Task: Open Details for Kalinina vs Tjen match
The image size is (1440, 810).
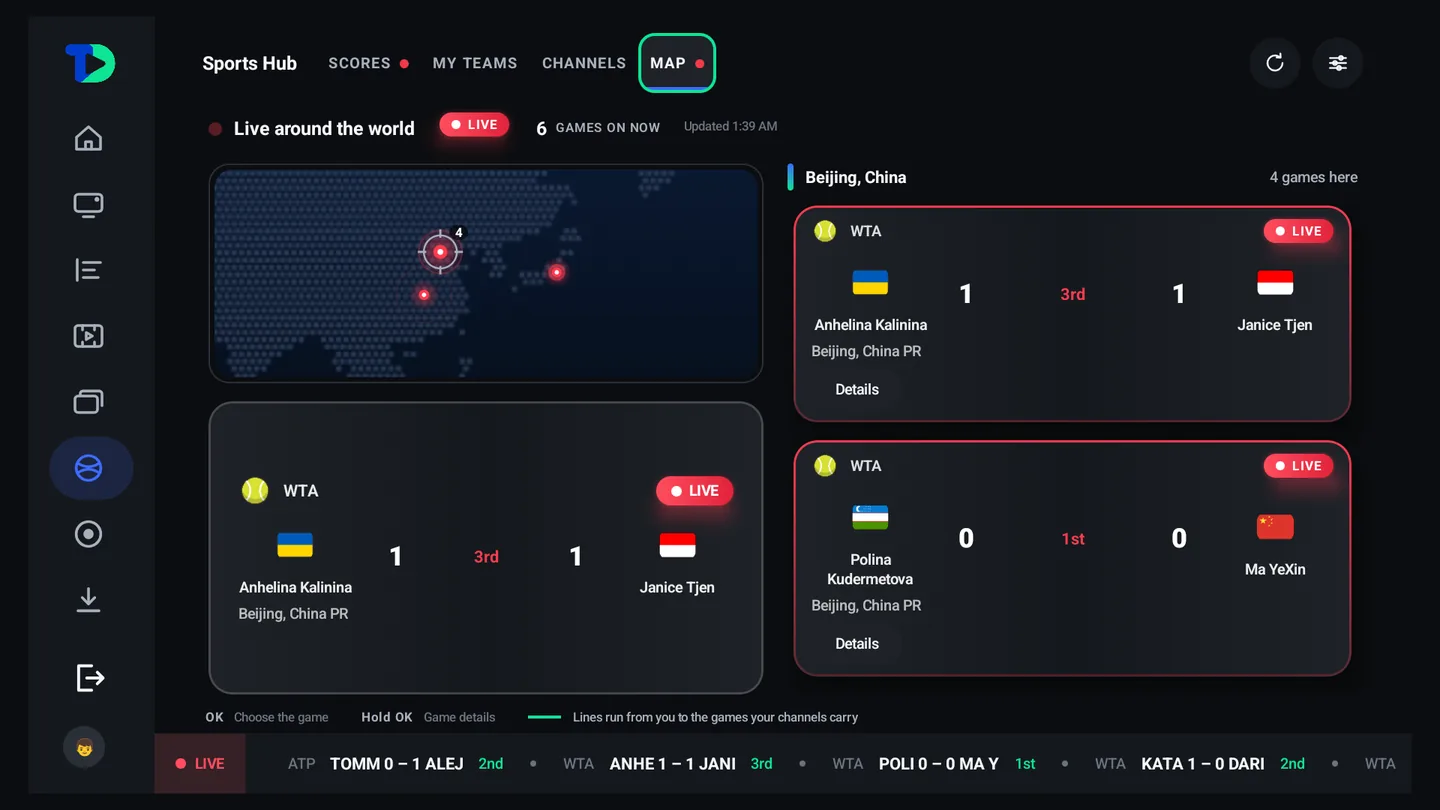Action: [x=857, y=389]
